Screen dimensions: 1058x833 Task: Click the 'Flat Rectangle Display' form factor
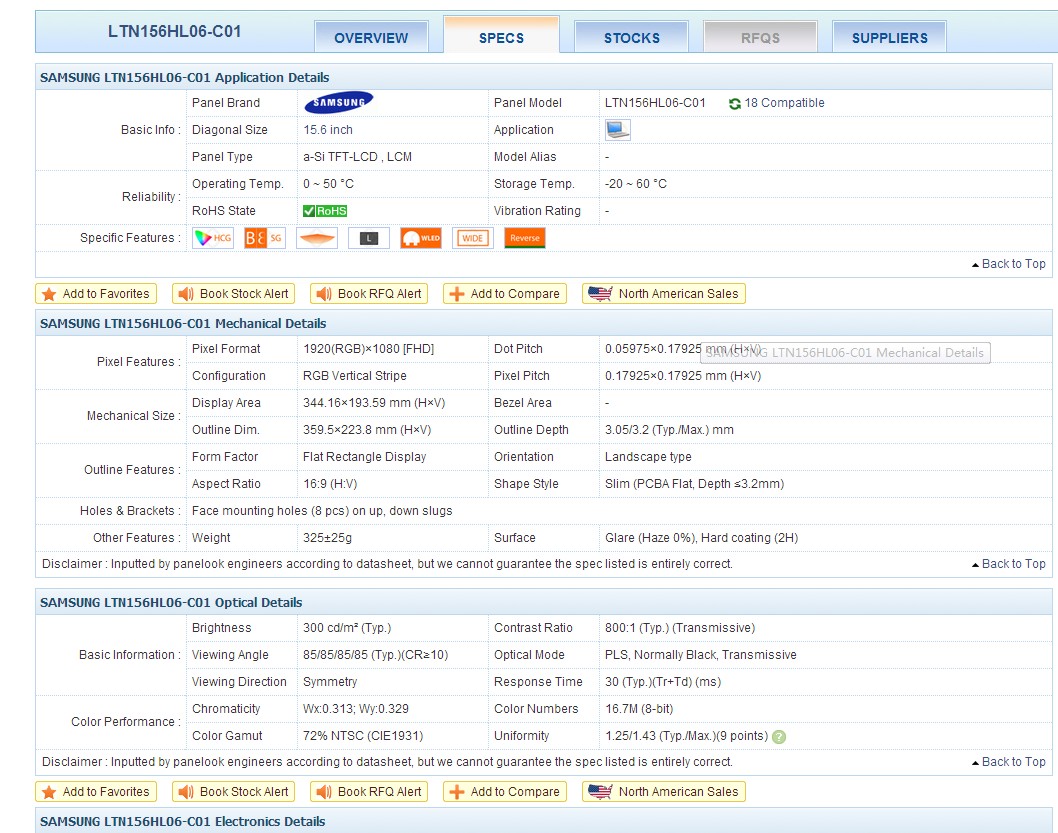[364, 457]
